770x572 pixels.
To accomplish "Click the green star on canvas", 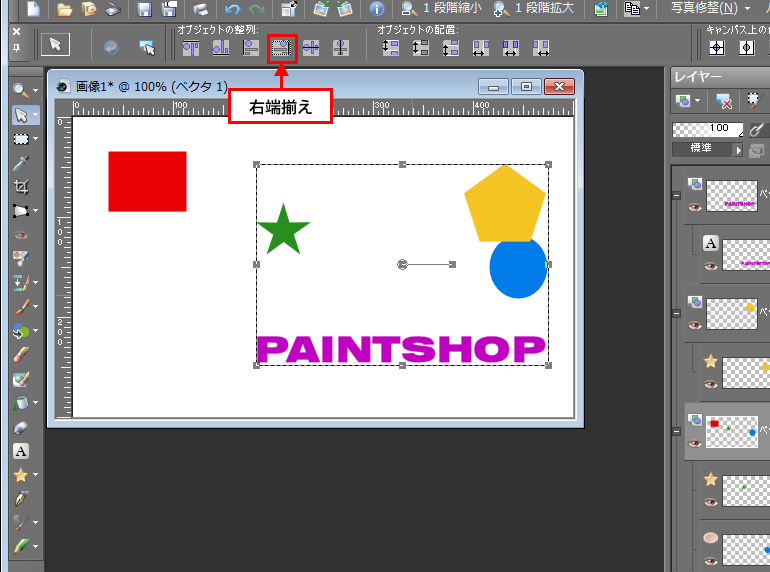I will pos(283,230).
